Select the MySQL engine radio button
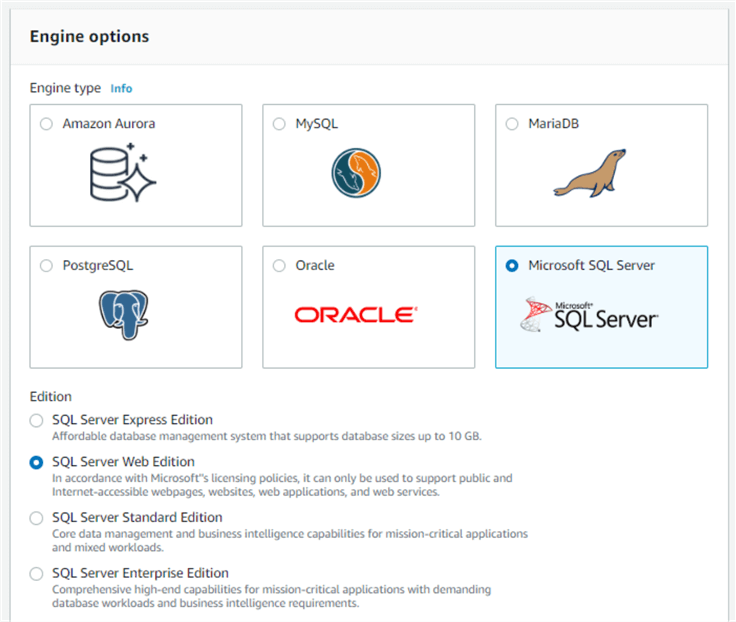The height and width of the screenshot is (622, 736). pyautogui.click(x=279, y=124)
